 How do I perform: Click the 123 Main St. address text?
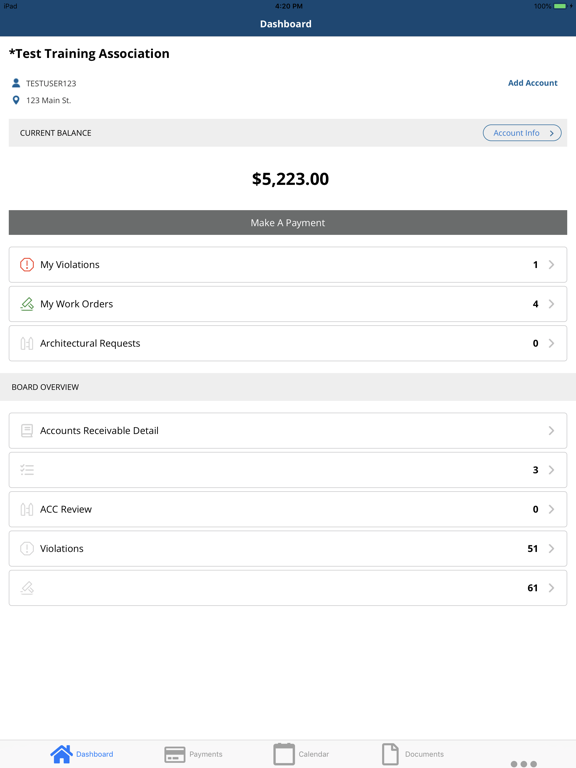48,100
